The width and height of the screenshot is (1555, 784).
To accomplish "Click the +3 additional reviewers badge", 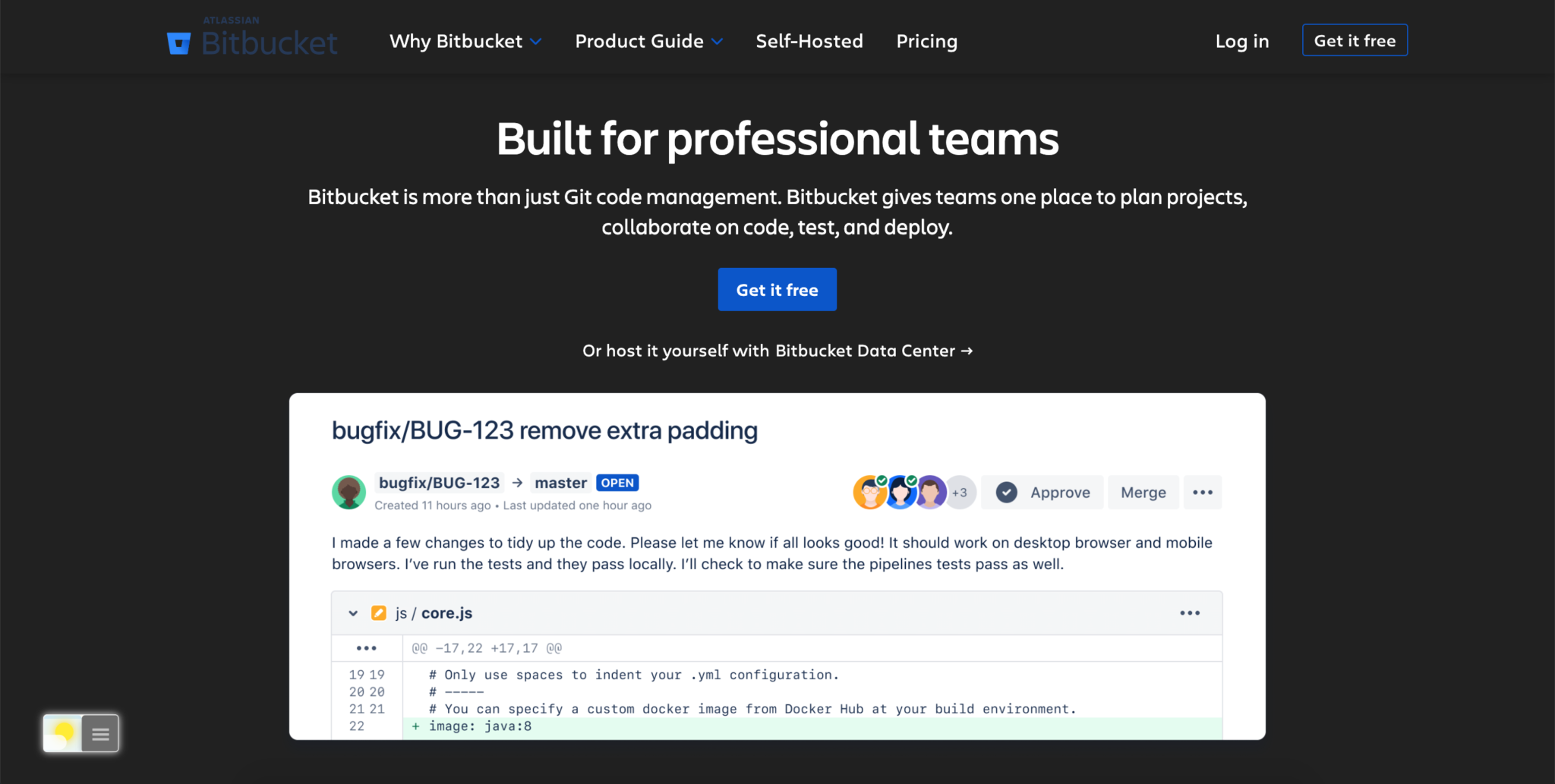I will tap(959, 493).
